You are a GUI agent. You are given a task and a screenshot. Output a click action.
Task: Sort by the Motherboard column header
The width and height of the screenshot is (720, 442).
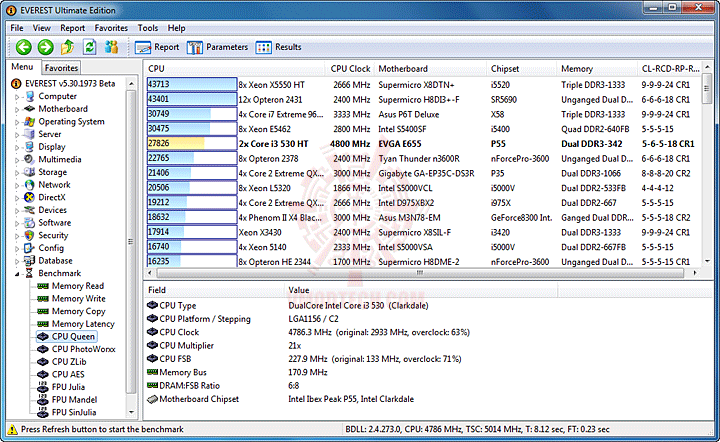(x=430, y=68)
